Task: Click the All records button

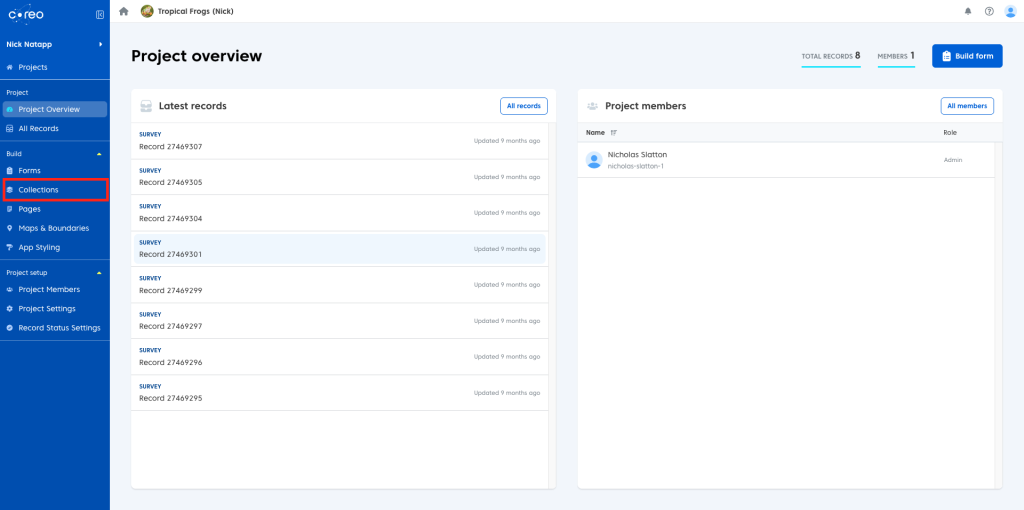Action: coord(523,106)
